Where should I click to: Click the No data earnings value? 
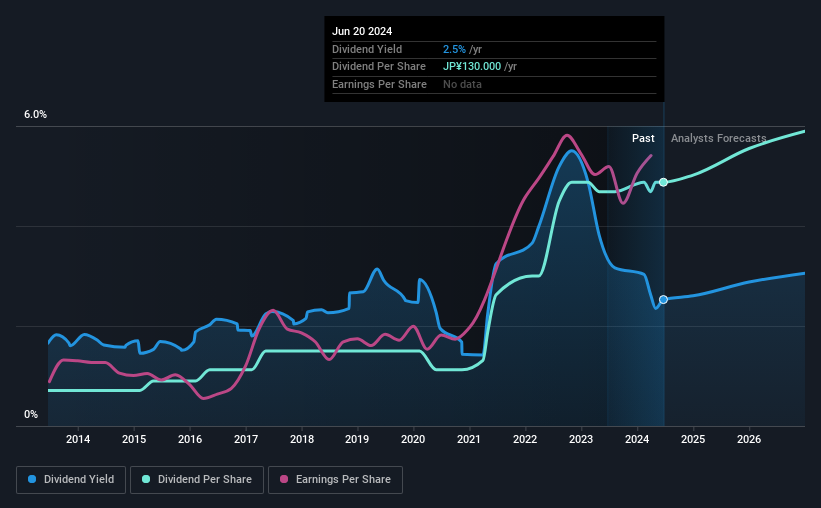(462, 84)
